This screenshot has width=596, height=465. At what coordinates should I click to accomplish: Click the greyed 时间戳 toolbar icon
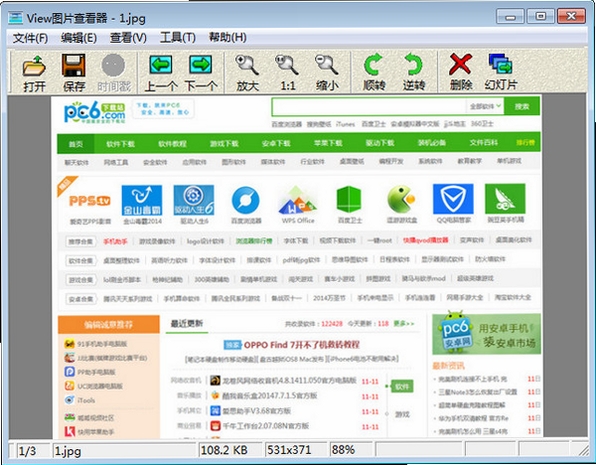click(x=113, y=65)
